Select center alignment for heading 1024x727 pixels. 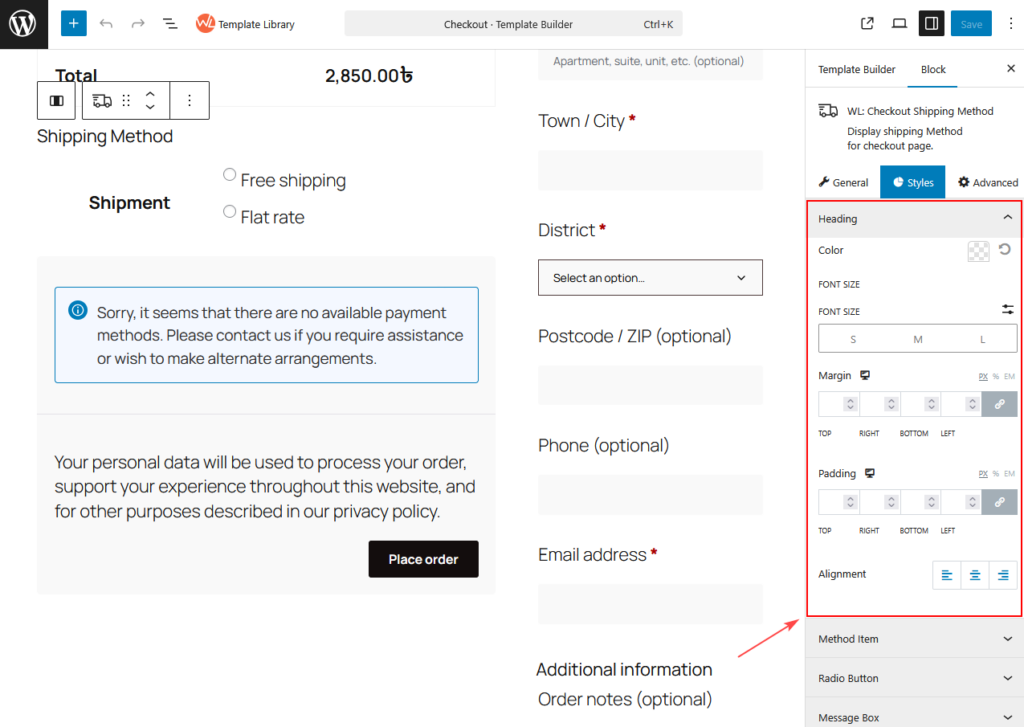click(x=974, y=575)
